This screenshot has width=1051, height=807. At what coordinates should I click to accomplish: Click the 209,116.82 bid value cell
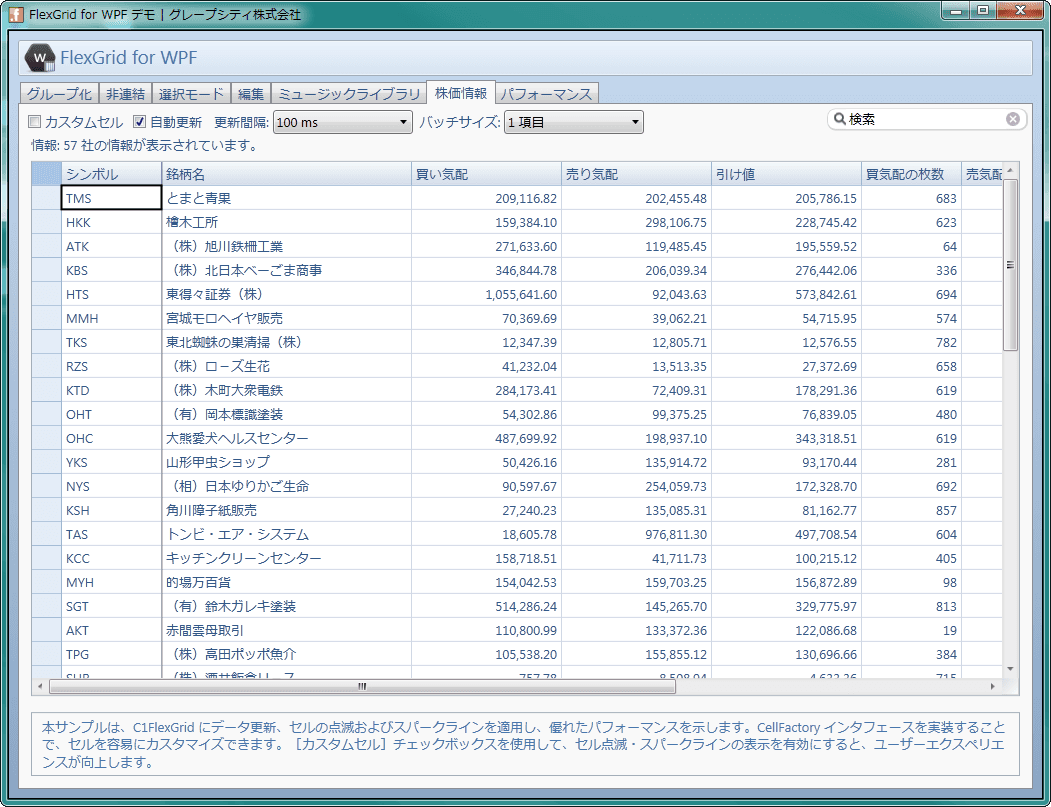[x=486, y=198]
